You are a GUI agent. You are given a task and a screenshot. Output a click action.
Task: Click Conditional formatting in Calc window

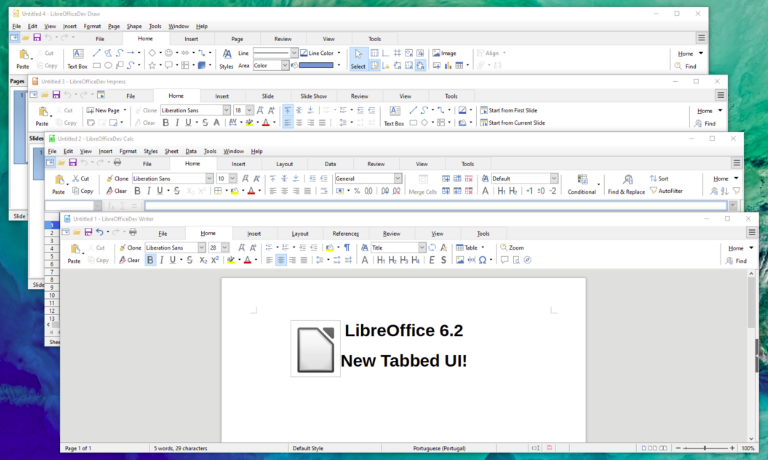pyautogui.click(x=582, y=185)
